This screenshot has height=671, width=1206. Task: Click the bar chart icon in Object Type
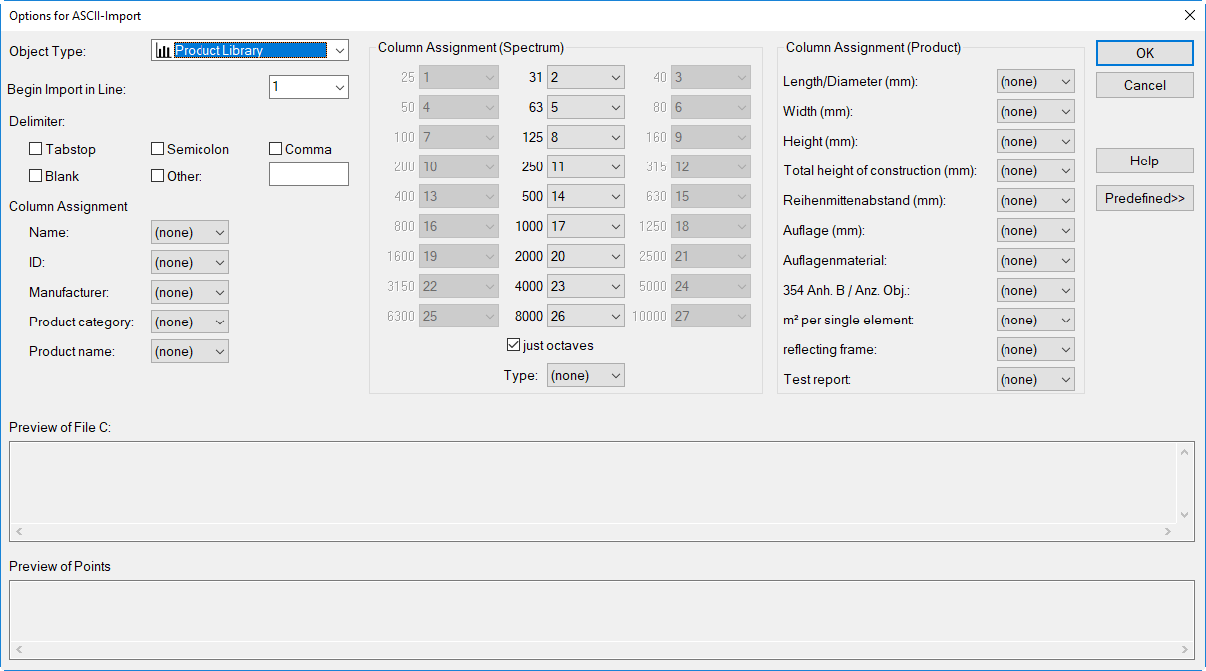(x=164, y=50)
